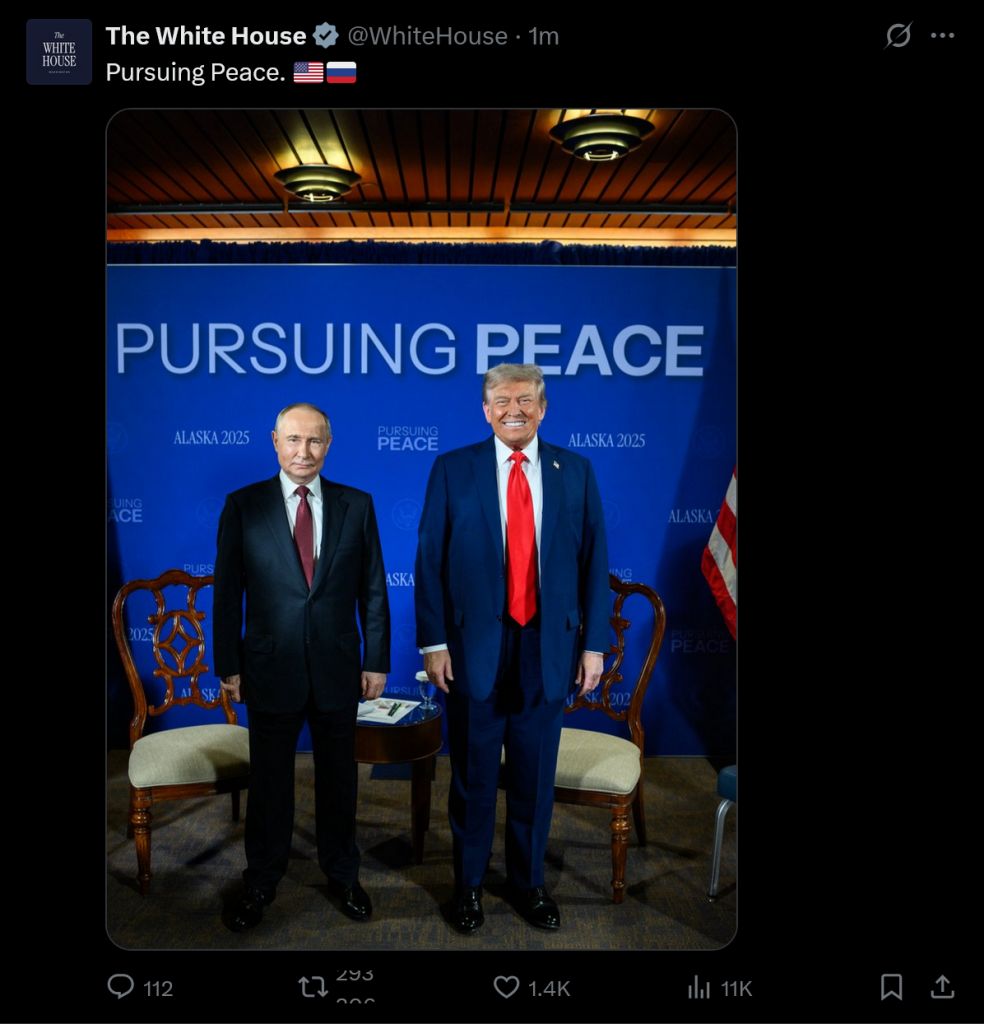This screenshot has width=984, height=1024.
Task: Open the @WhiteHouse handle link
Action: (427, 36)
